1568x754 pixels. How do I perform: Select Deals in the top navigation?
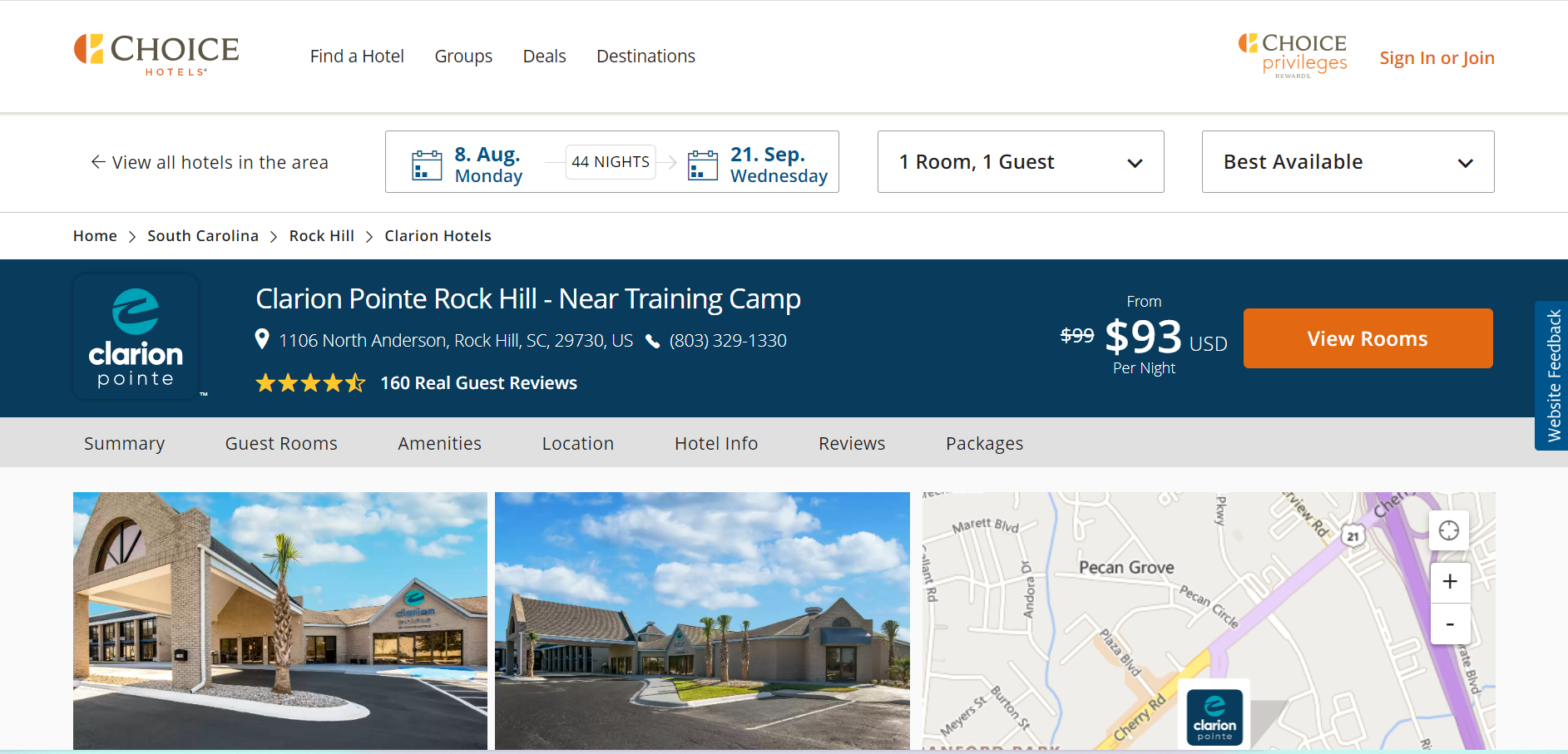coord(544,57)
